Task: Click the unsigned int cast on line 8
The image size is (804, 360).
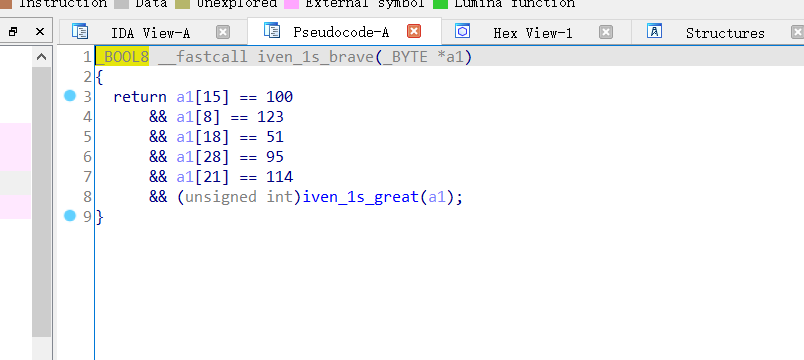Action: pos(239,197)
